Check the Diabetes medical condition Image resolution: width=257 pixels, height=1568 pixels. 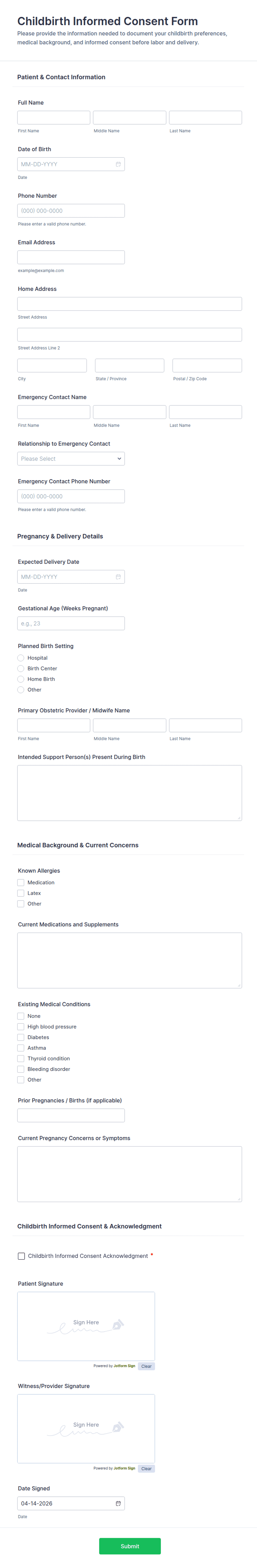click(21, 1037)
